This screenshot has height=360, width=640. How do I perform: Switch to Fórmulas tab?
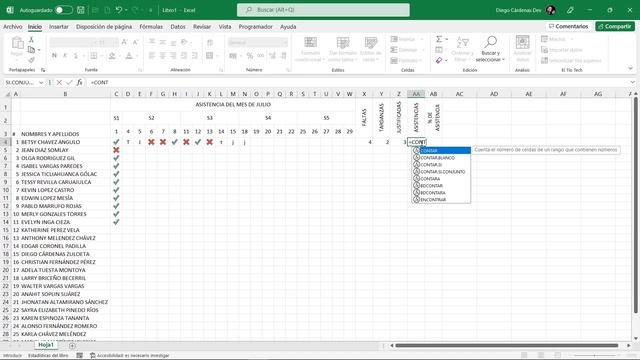tap(151, 27)
